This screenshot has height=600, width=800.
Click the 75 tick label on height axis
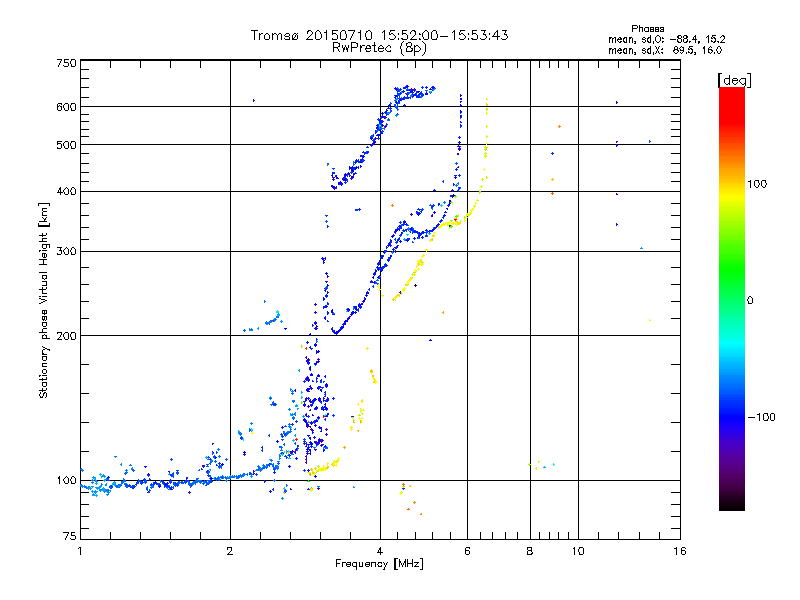(x=70, y=536)
